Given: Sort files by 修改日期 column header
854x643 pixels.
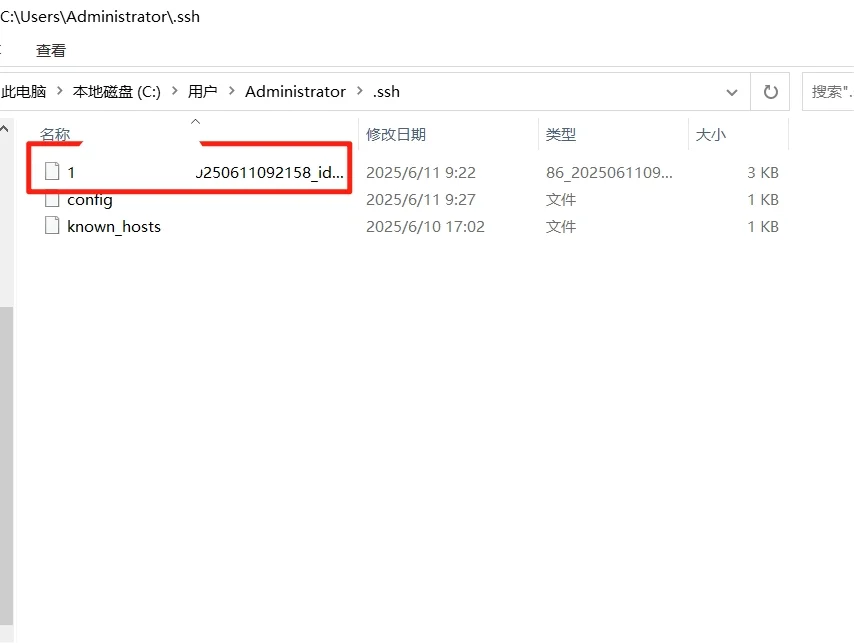Looking at the screenshot, I should 399,133.
